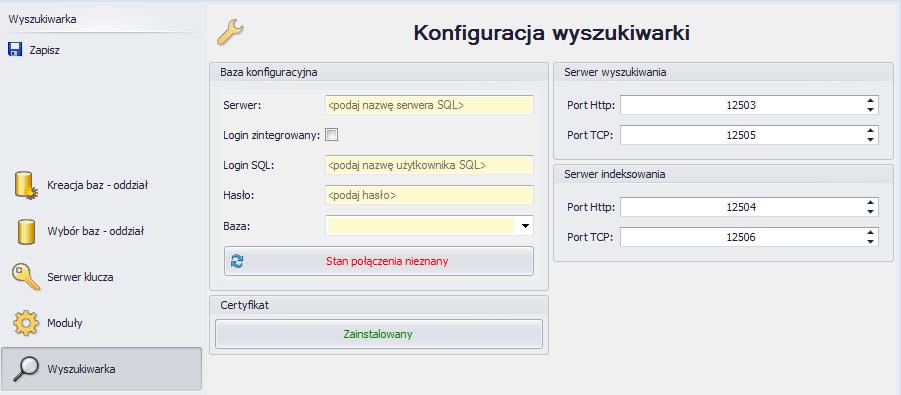Open the Baza dropdown arrow
This screenshot has width=901, height=395.
pyautogui.click(x=525, y=226)
